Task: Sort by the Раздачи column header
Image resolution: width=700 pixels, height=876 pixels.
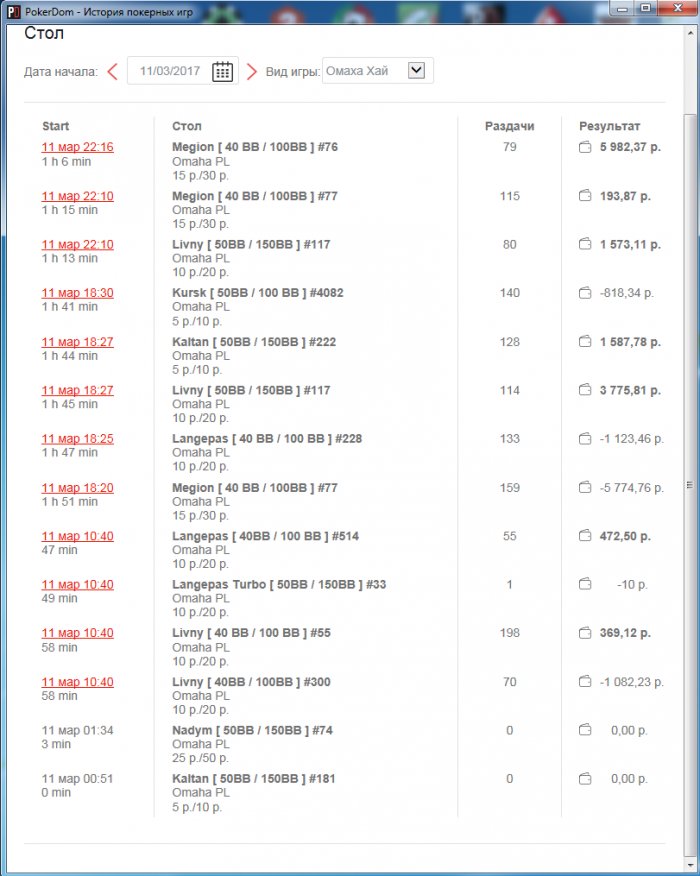Action: (509, 126)
